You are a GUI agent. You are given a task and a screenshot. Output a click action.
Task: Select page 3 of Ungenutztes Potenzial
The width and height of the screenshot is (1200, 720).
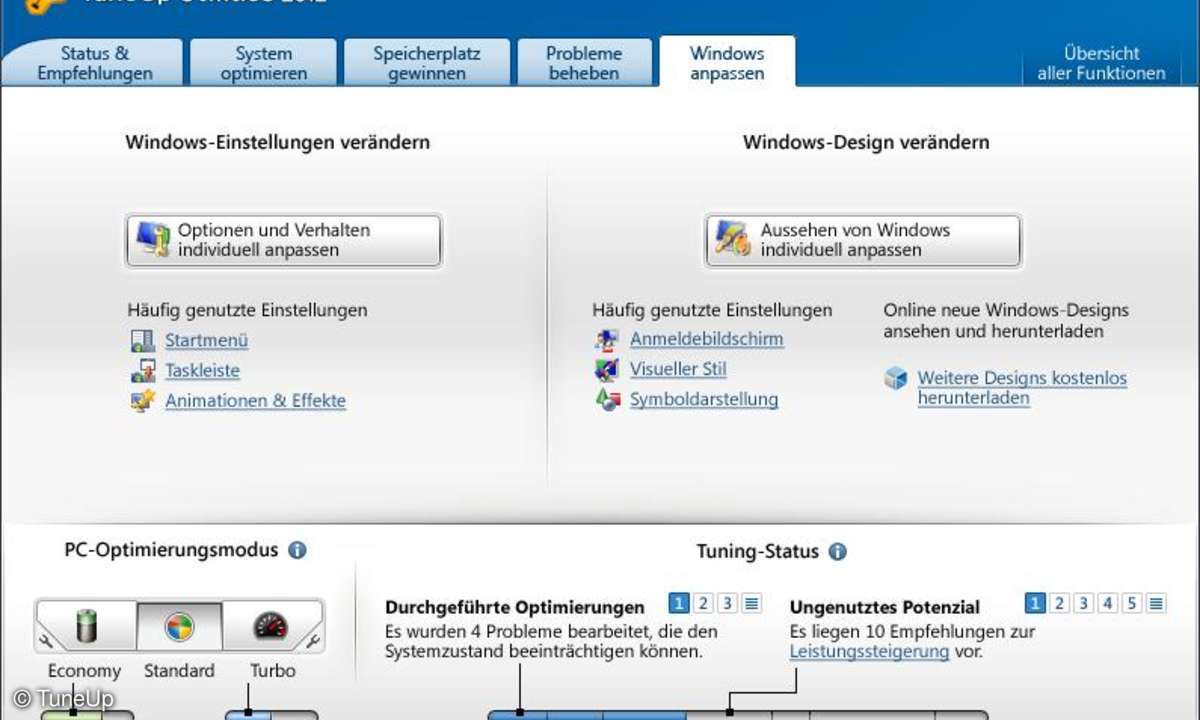point(1083,603)
